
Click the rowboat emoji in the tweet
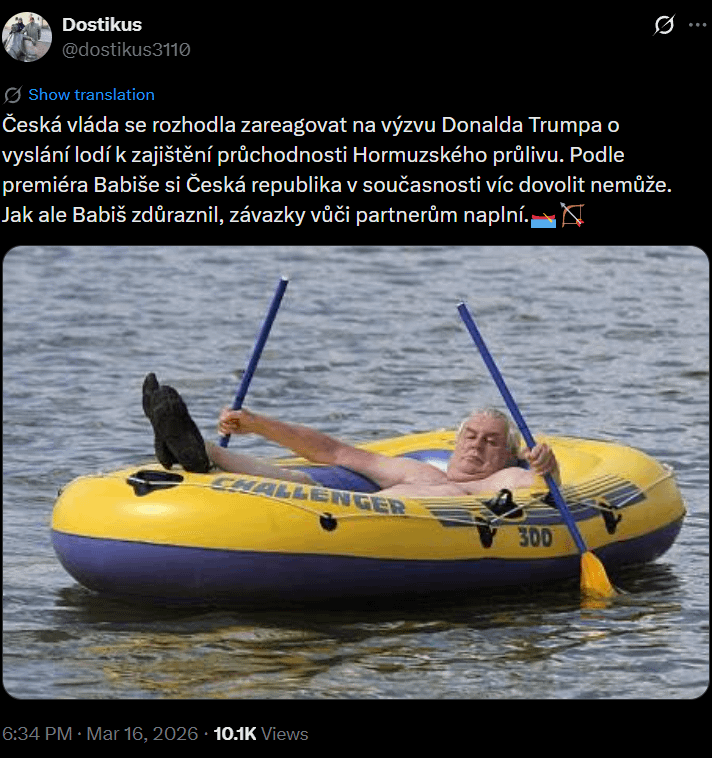[x=543, y=217]
